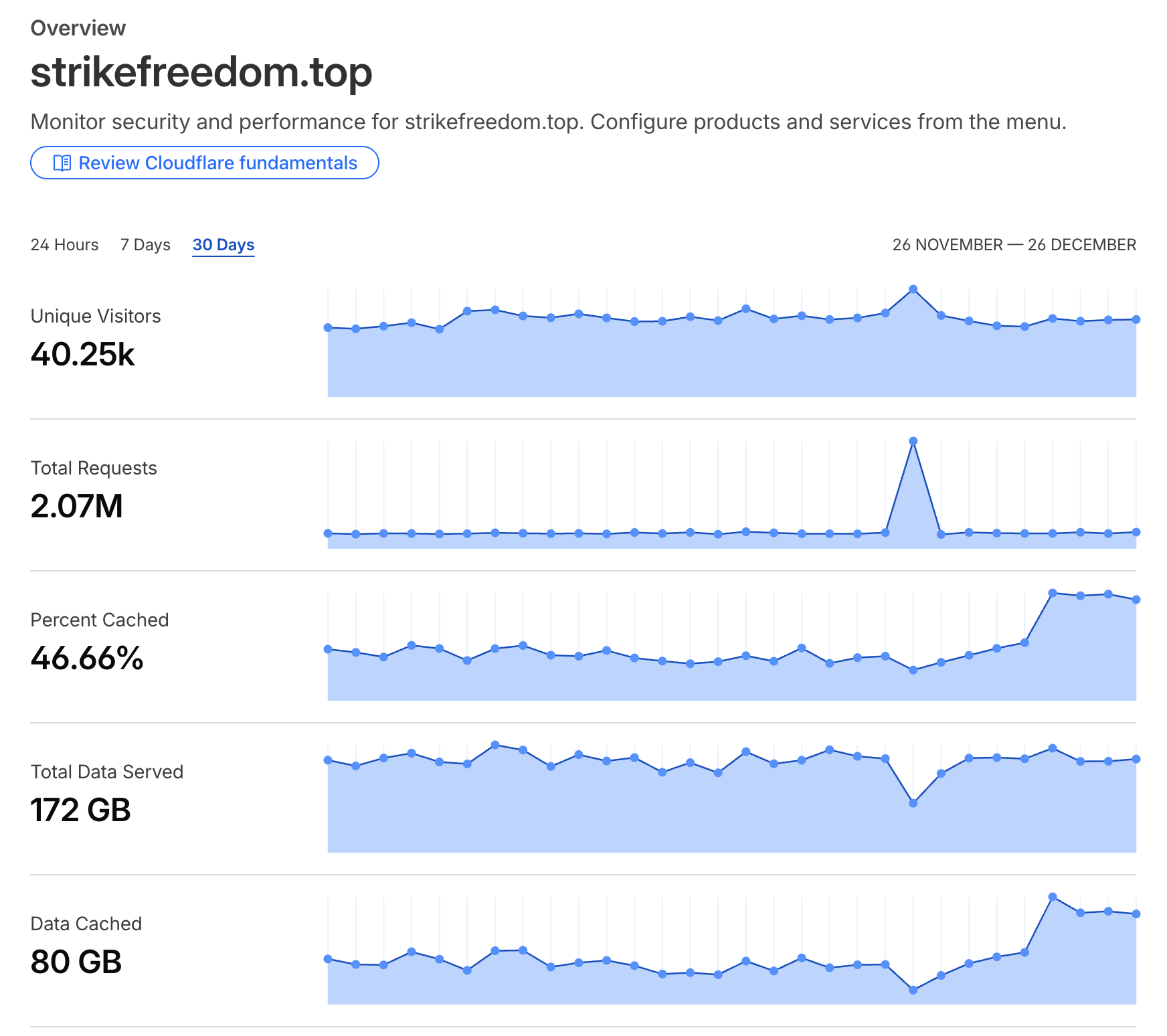Viewport: 1167px width, 1036px height.
Task: Click the Unique Visitors 40.25k value
Action: [x=83, y=355]
